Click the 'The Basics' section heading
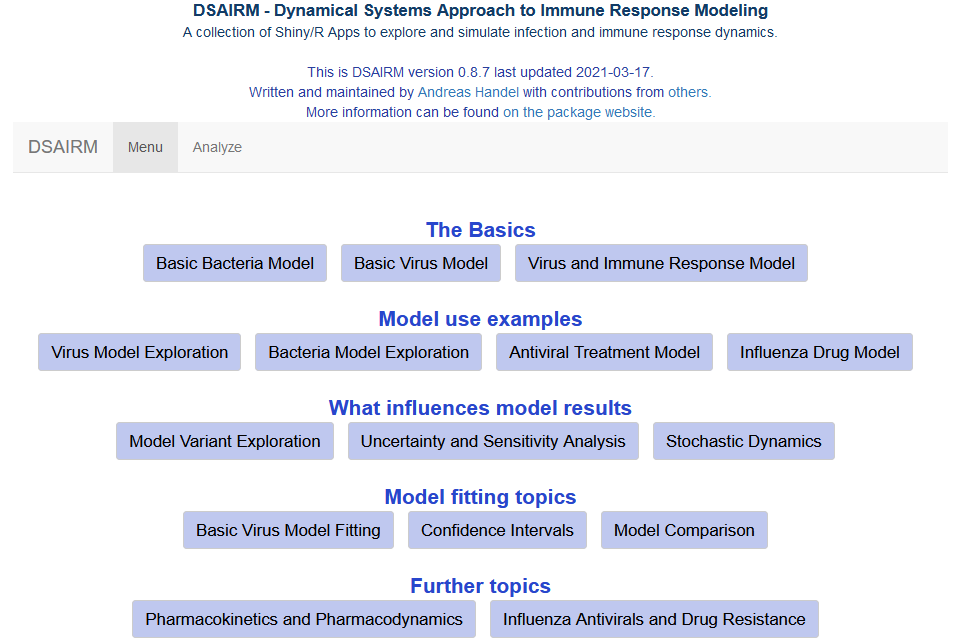 pos(481,230)
